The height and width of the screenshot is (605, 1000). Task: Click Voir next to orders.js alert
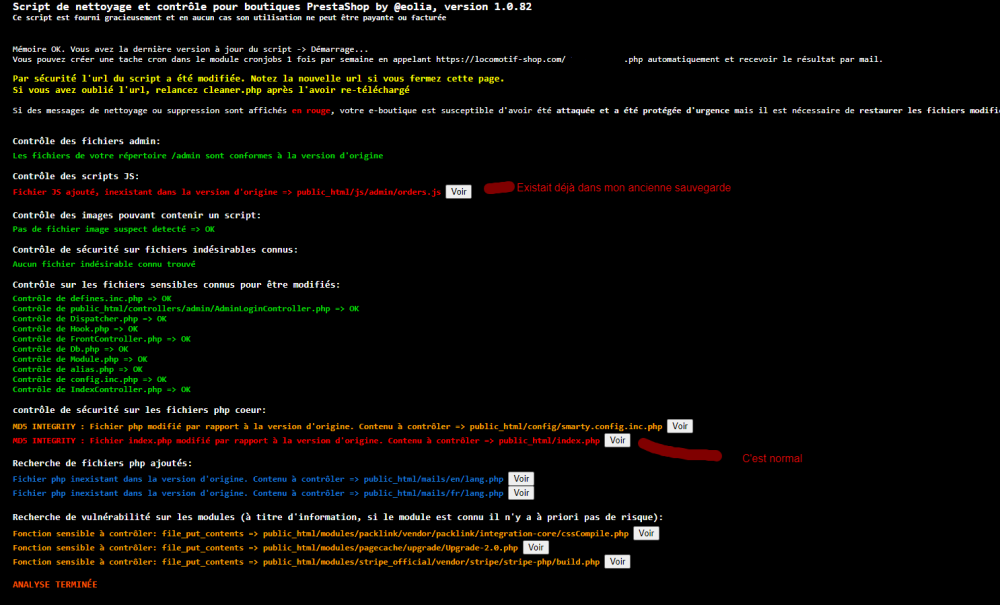pyautogui.click(x=458, y=191)
